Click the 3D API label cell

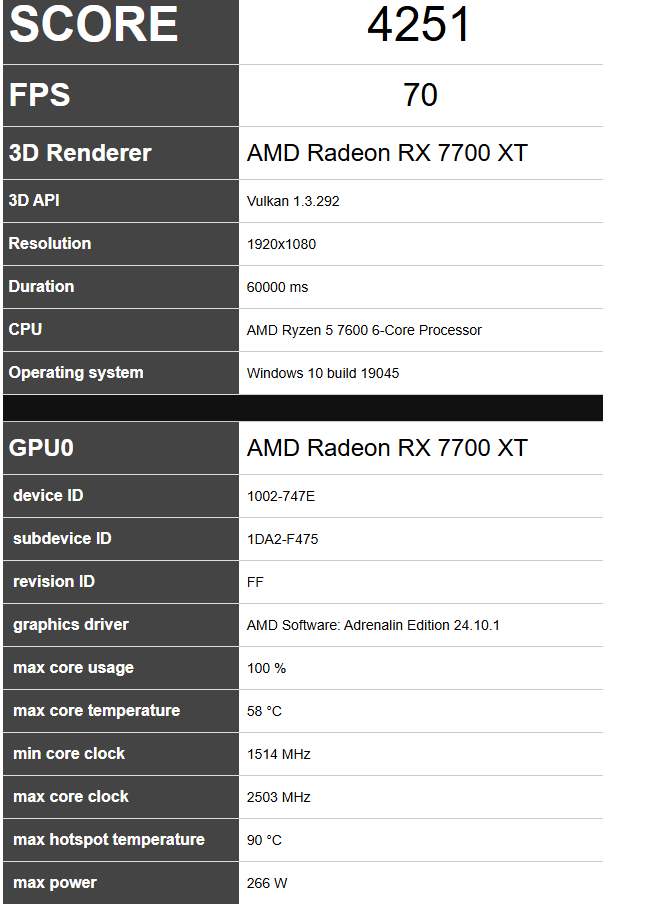pyautogui.click(x=121, y=201)
